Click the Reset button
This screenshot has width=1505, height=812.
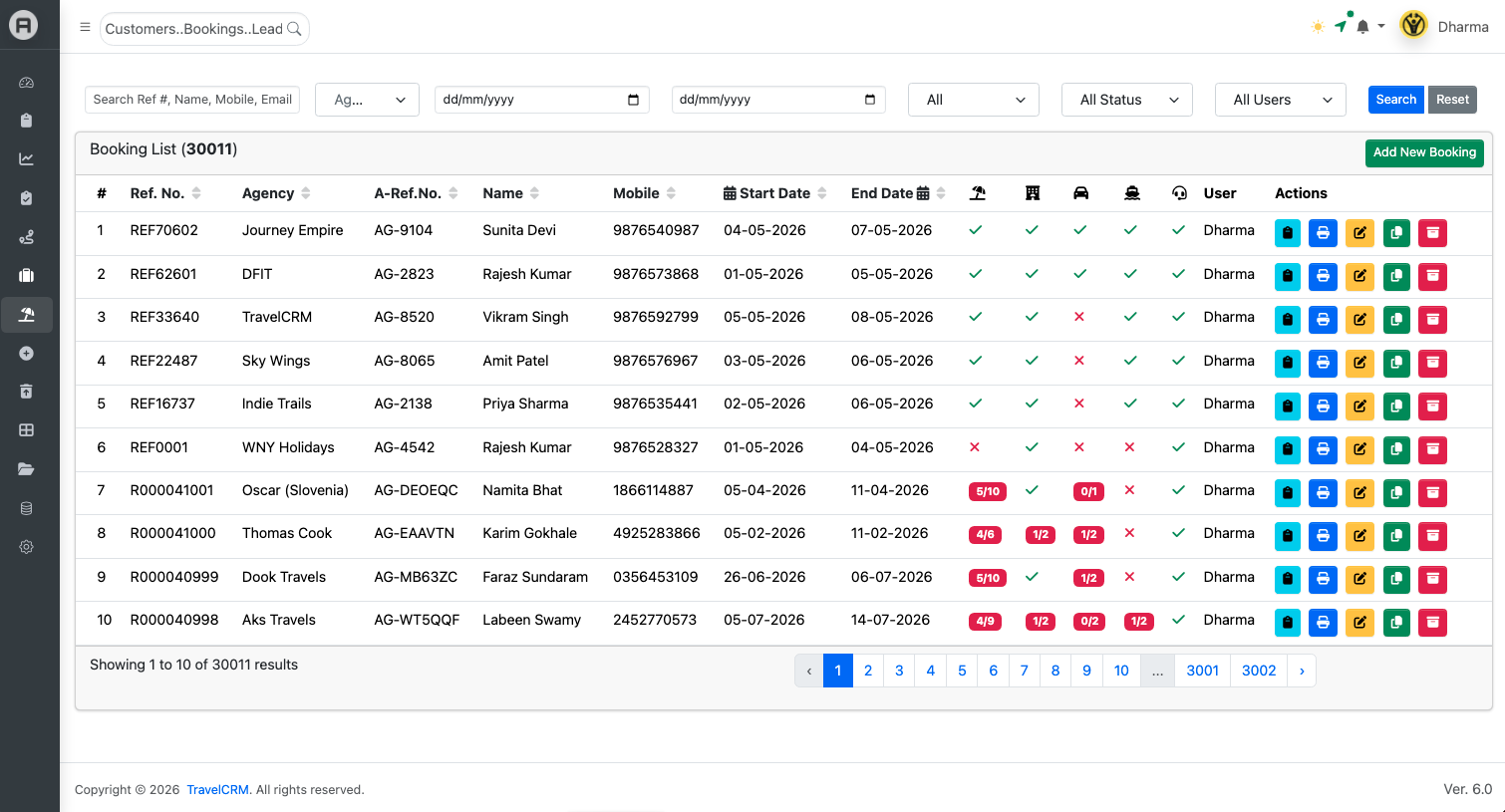(x=1452, y=100)
